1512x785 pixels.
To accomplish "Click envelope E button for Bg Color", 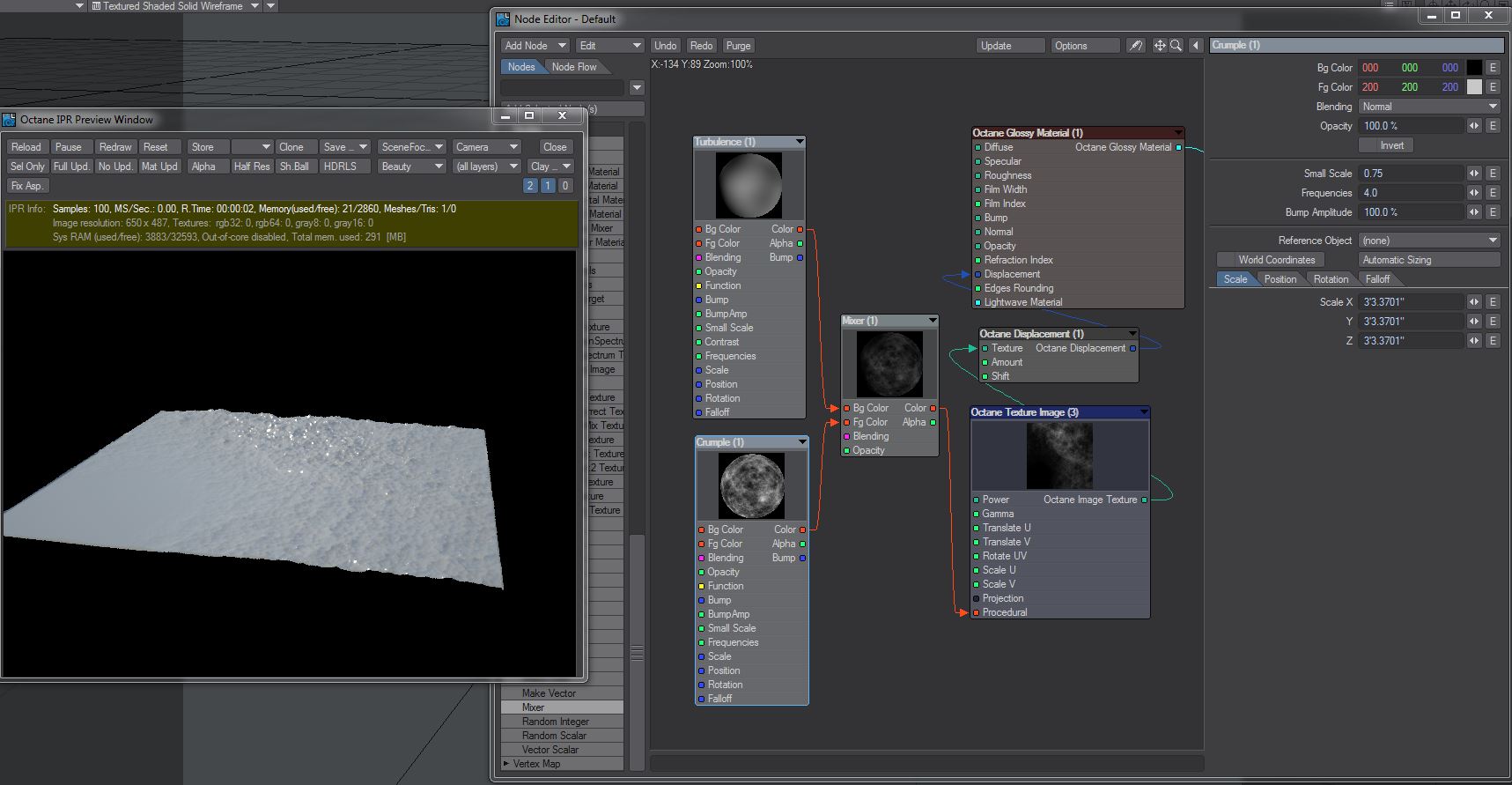I will tap(1493, 68).
